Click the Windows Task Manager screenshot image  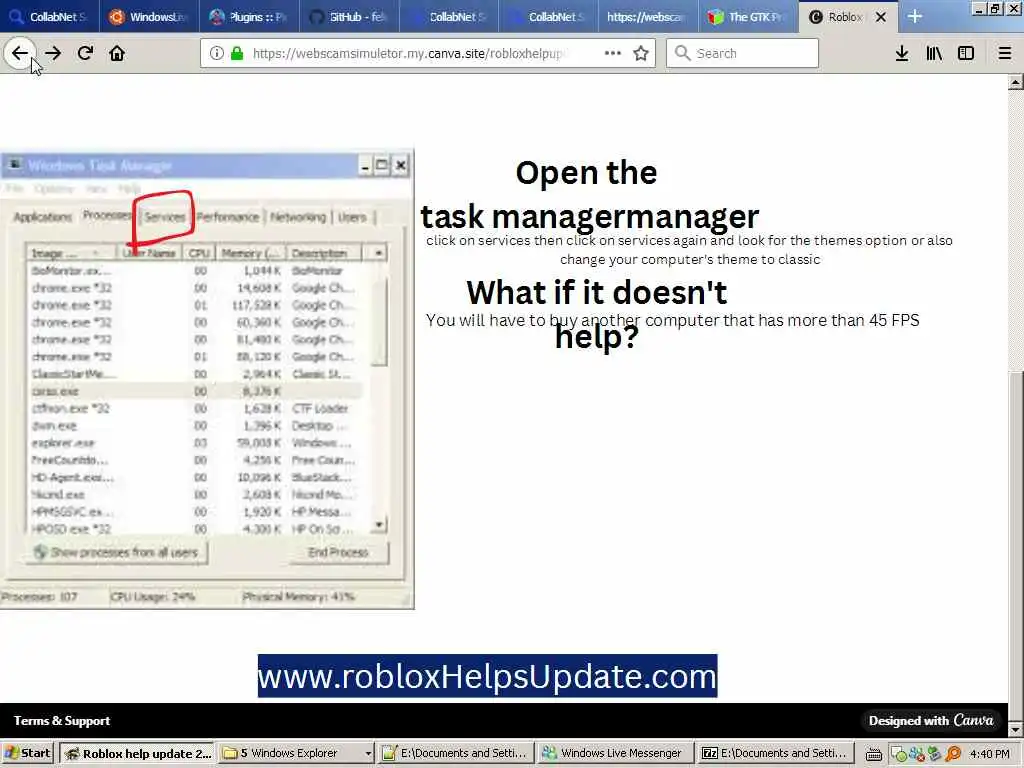(207, 380)
